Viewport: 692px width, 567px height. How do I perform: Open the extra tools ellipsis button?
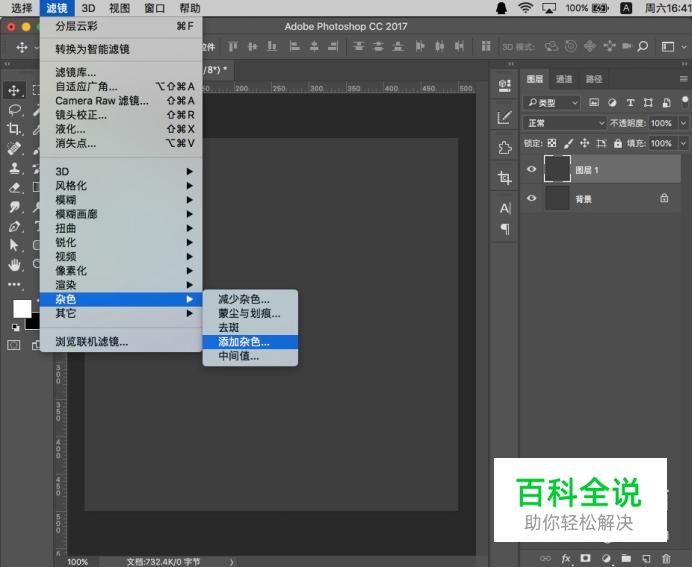tap(14, 284)
